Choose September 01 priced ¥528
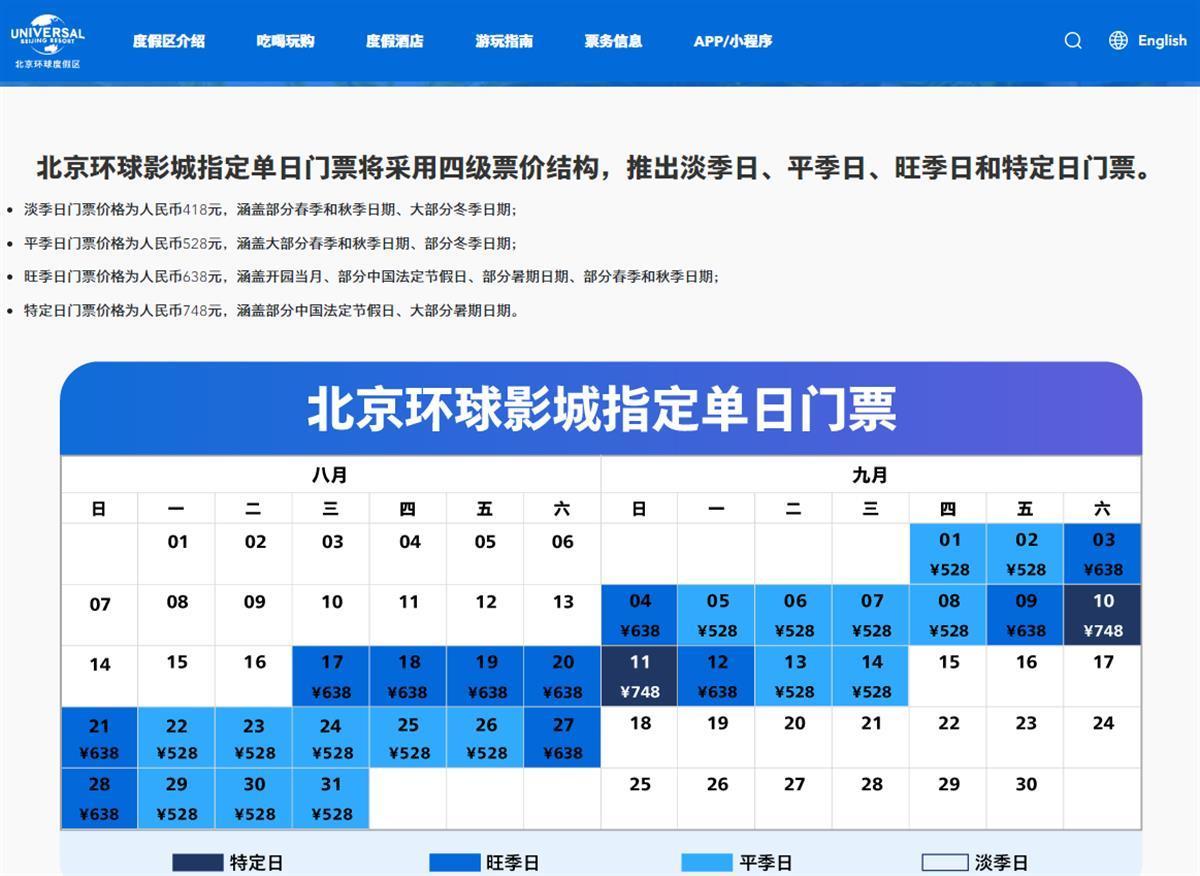This screenshot has height=876, width=1200. (948, 554)
